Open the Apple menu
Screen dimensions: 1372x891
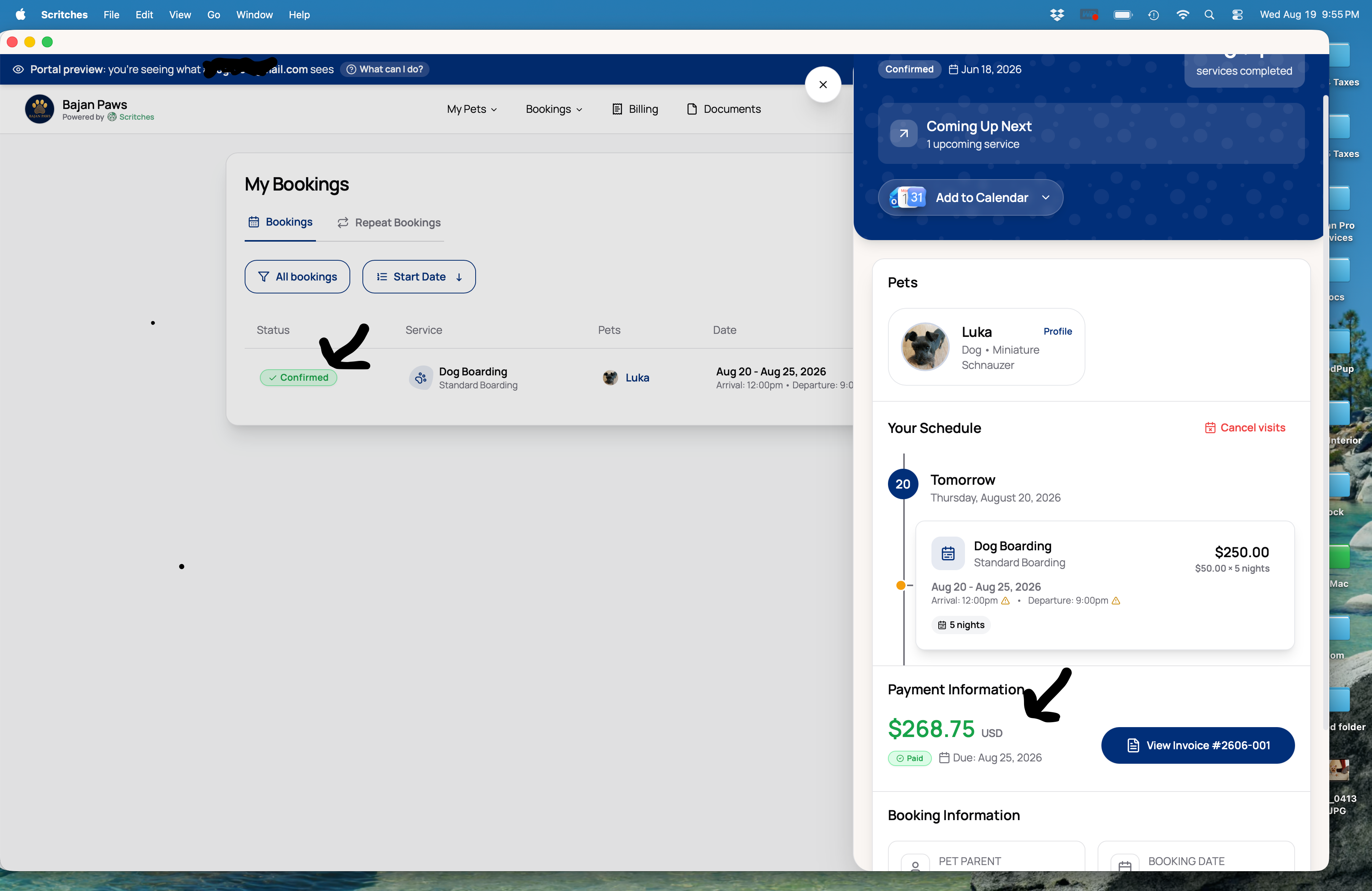[20, 14]
